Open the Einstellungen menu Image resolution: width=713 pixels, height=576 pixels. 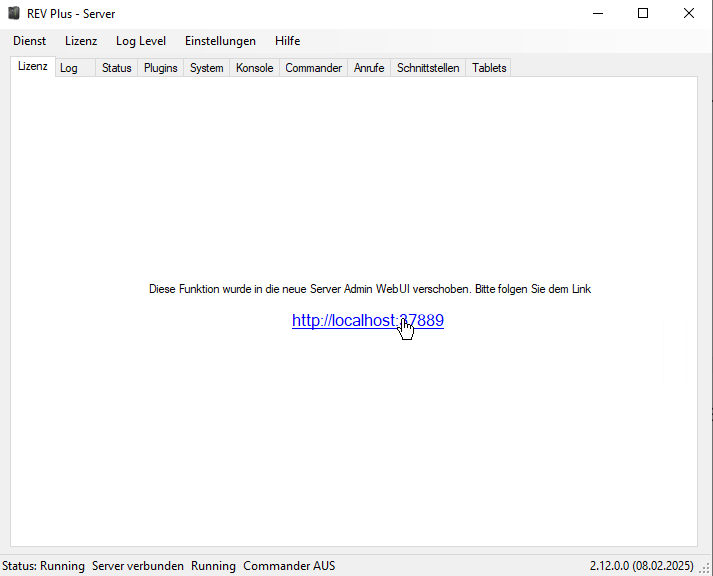(220, 41)
